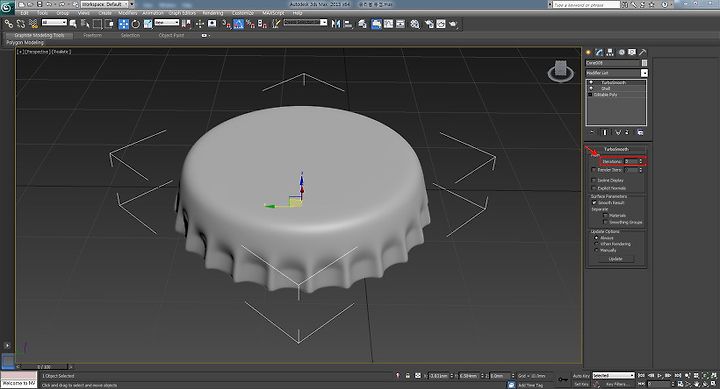Screen dimensions: 720x389
Task: Click the Auto Key button
Action: [581, 376]
